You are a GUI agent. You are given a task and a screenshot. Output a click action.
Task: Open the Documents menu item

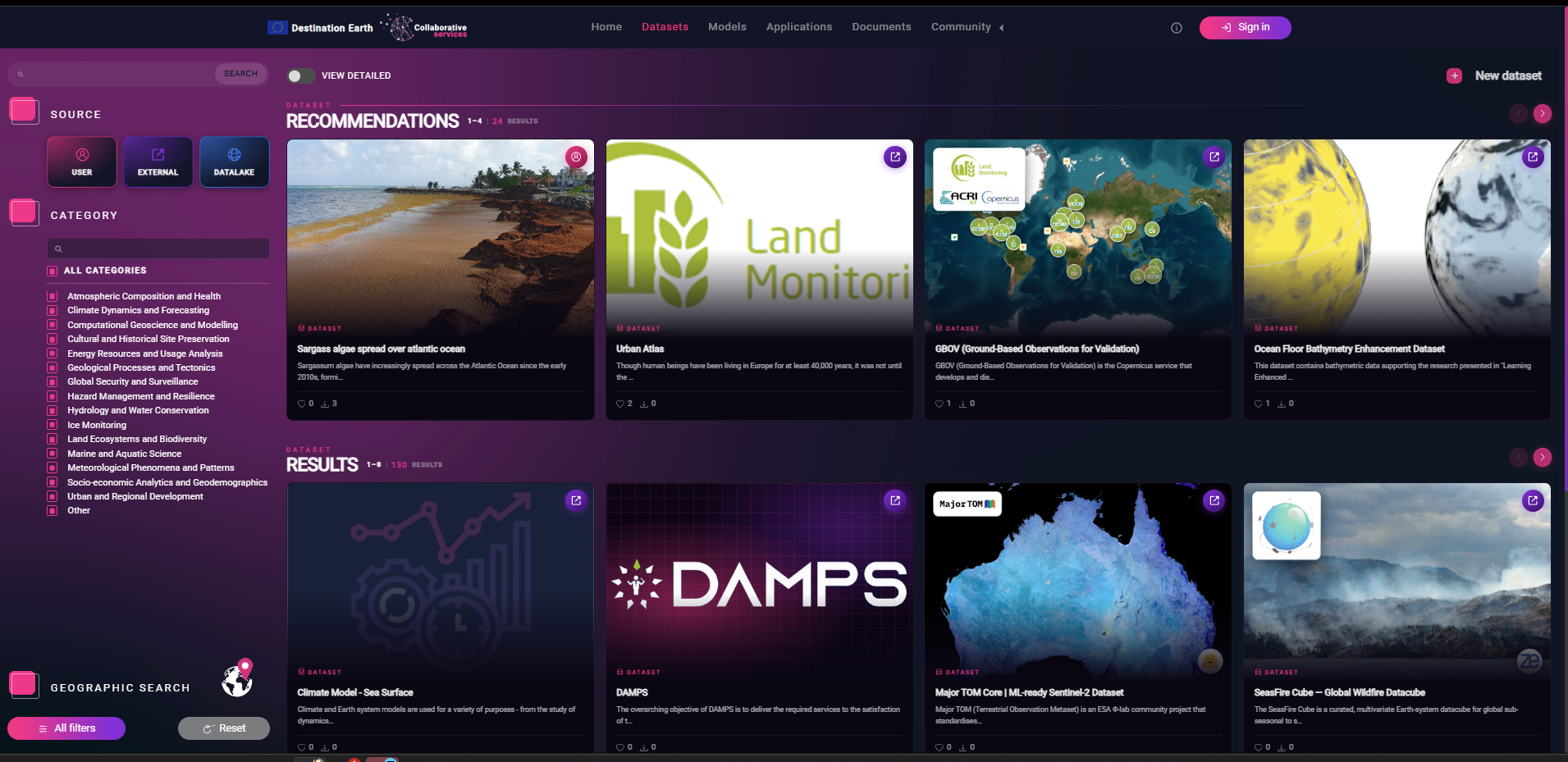(x=881, y=27)
